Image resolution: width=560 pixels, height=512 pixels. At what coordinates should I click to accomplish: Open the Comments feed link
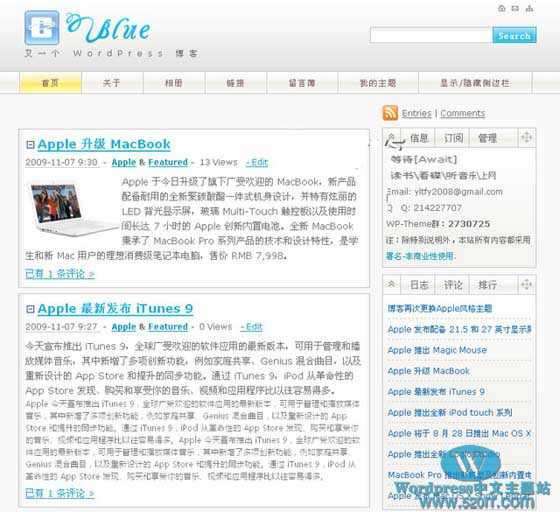pyautogui.click(x=462, y=114)
